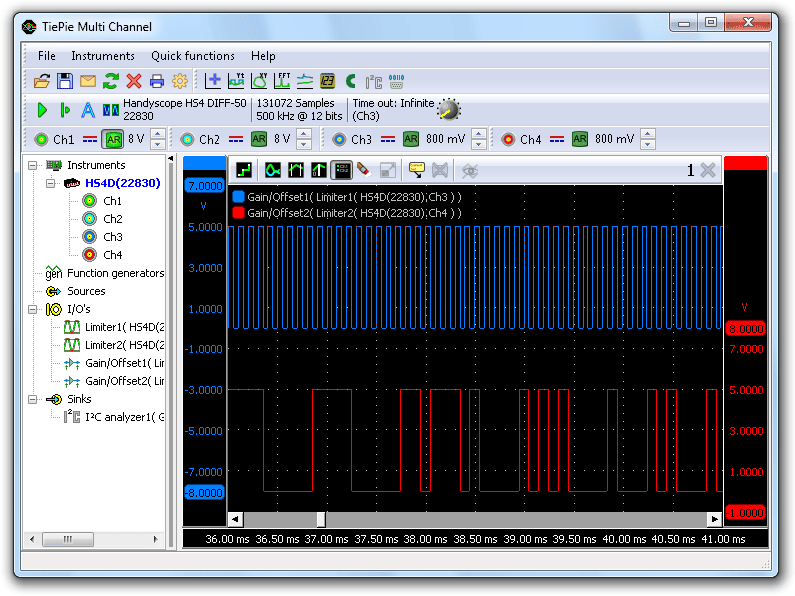Viewport: 795px width, 596px height.
Task: Collapse the Instruments tree node
Action: click(32, 165)
